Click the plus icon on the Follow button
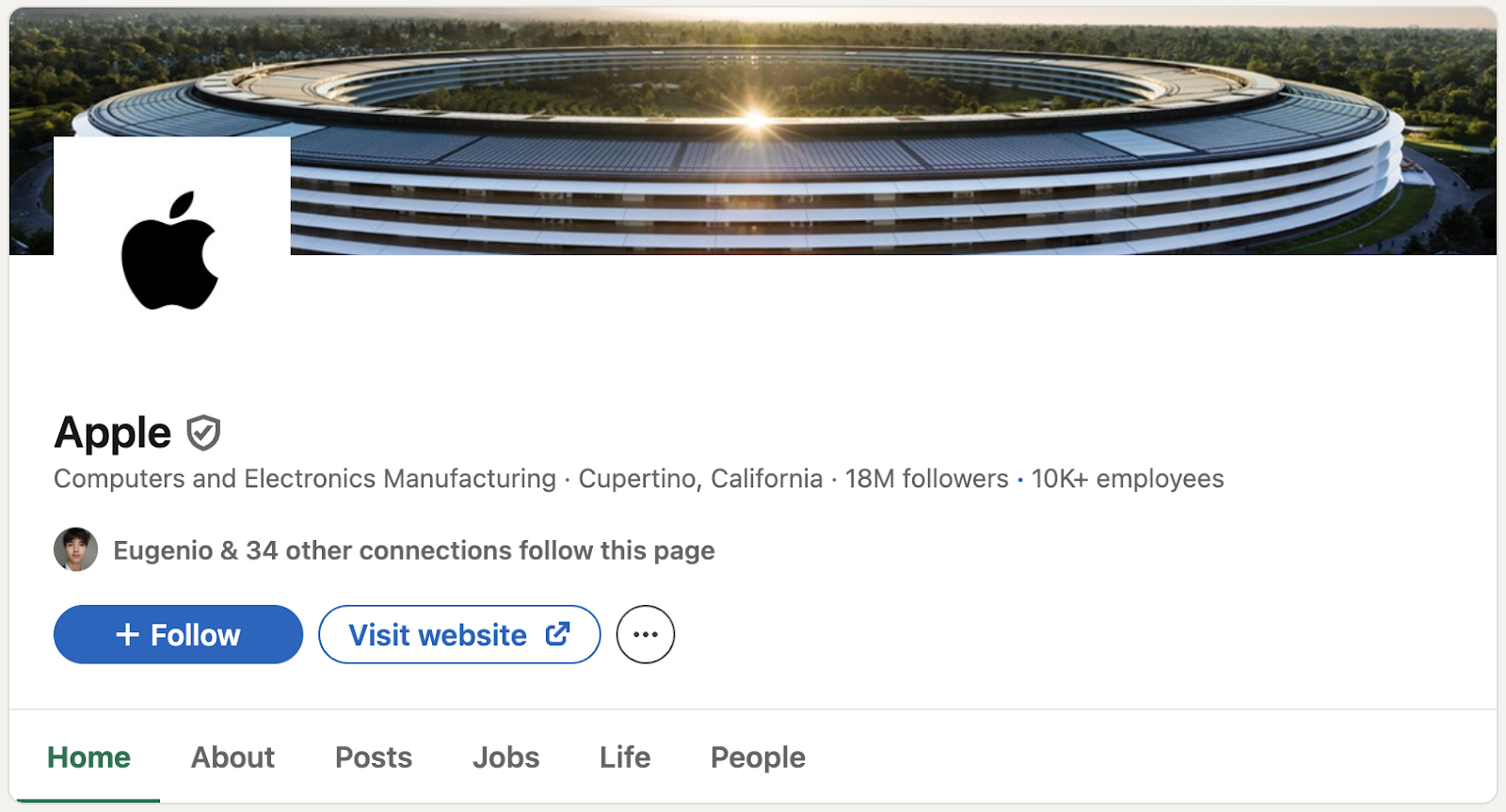 127,635
